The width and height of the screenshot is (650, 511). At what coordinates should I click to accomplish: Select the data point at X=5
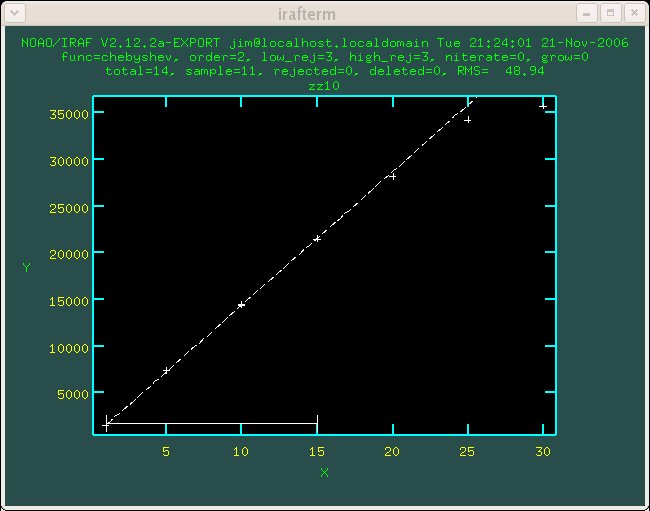[166, 371]
